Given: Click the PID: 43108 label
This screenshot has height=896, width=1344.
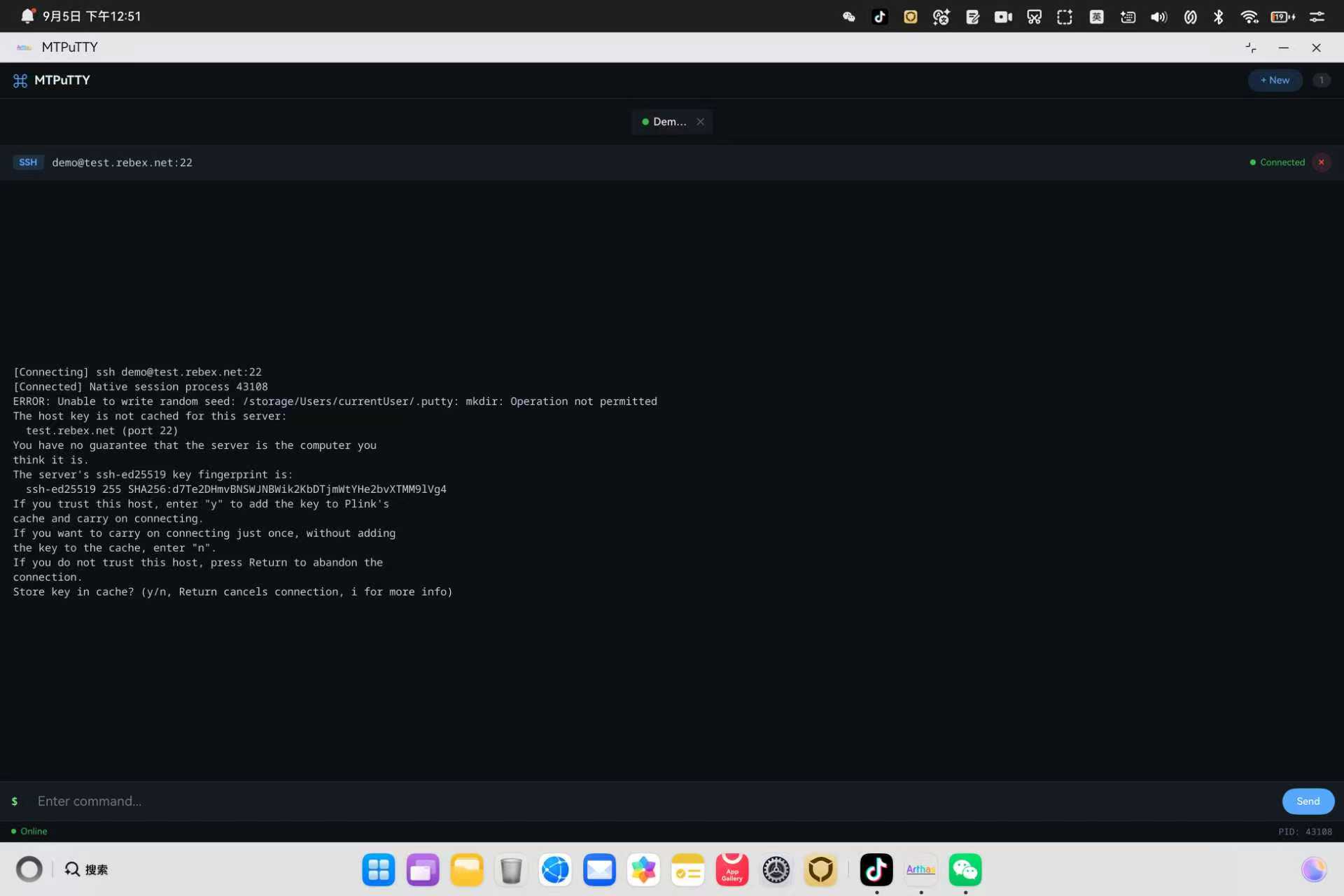Looking at the screenshot, I should 1305,832.
